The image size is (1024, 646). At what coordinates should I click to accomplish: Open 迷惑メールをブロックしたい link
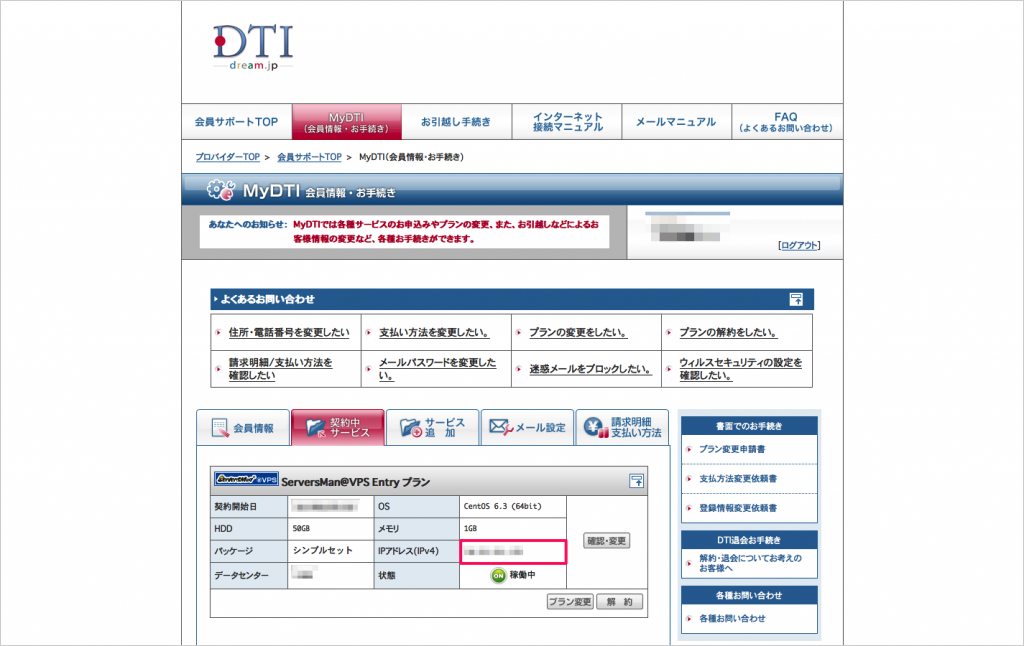(x=590, y=369)
